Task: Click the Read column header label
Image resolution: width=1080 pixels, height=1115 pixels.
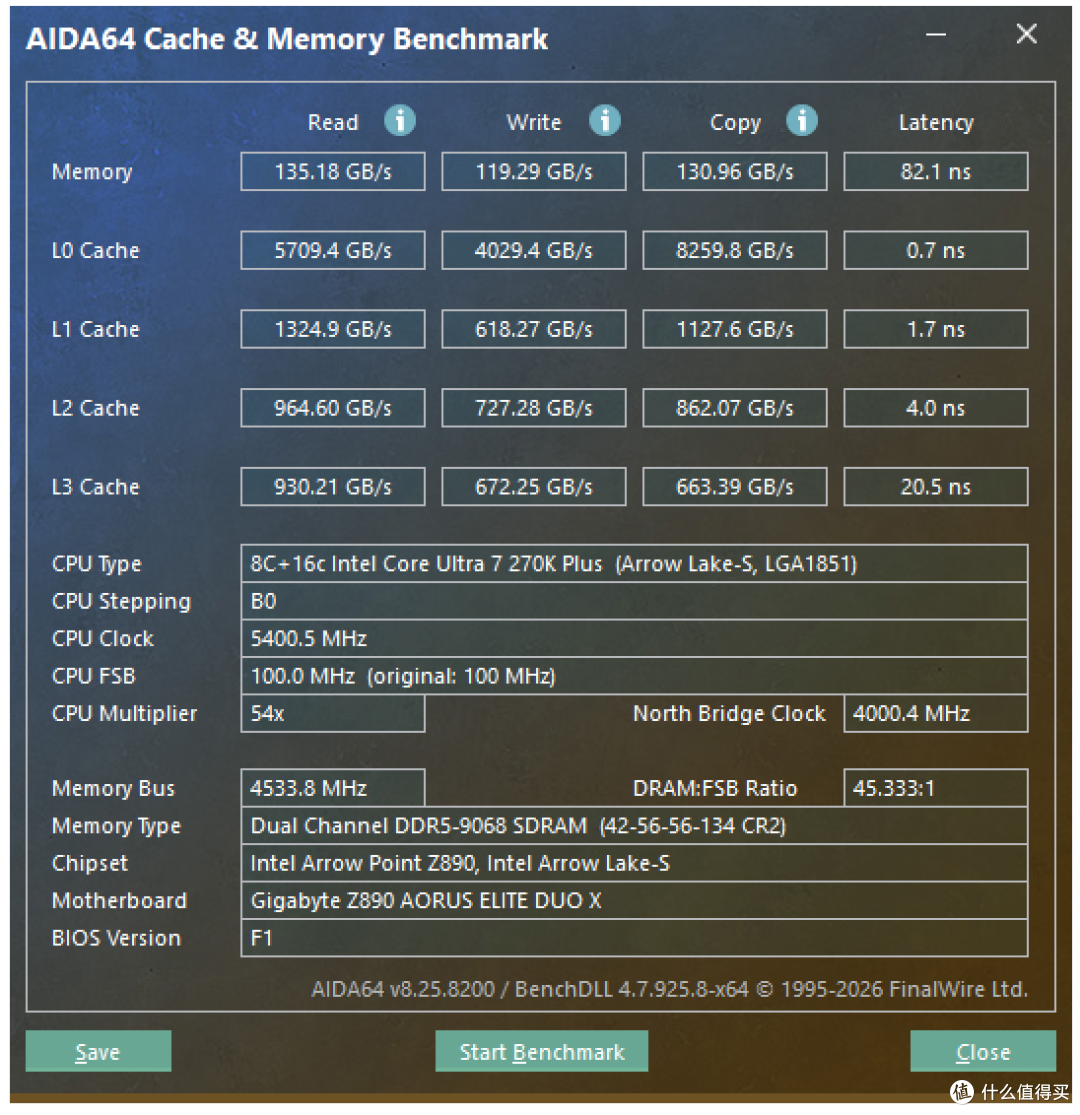Action: pyautogui.click(x=333, y=122)
